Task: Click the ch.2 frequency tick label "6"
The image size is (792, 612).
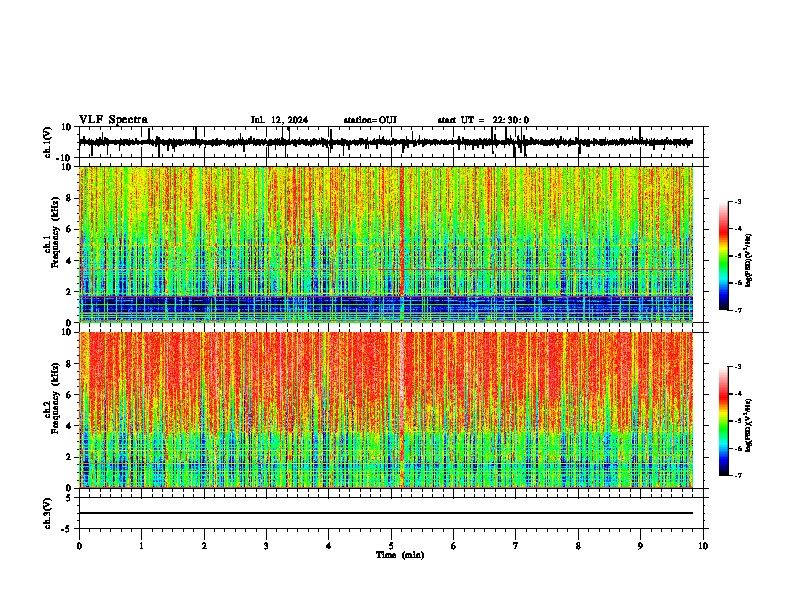Action: pyautogui.click(x=70, y=394)
